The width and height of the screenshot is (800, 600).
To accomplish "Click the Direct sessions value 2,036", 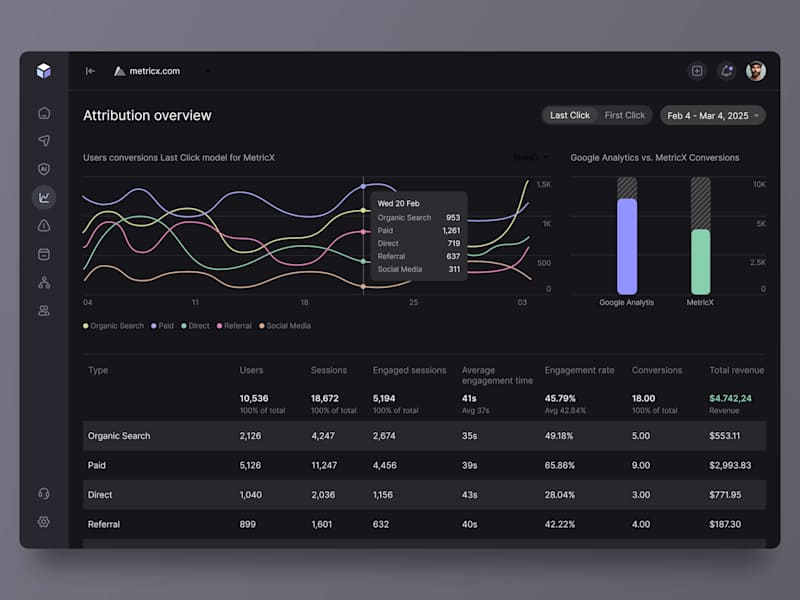I will (x=323, y=495).
